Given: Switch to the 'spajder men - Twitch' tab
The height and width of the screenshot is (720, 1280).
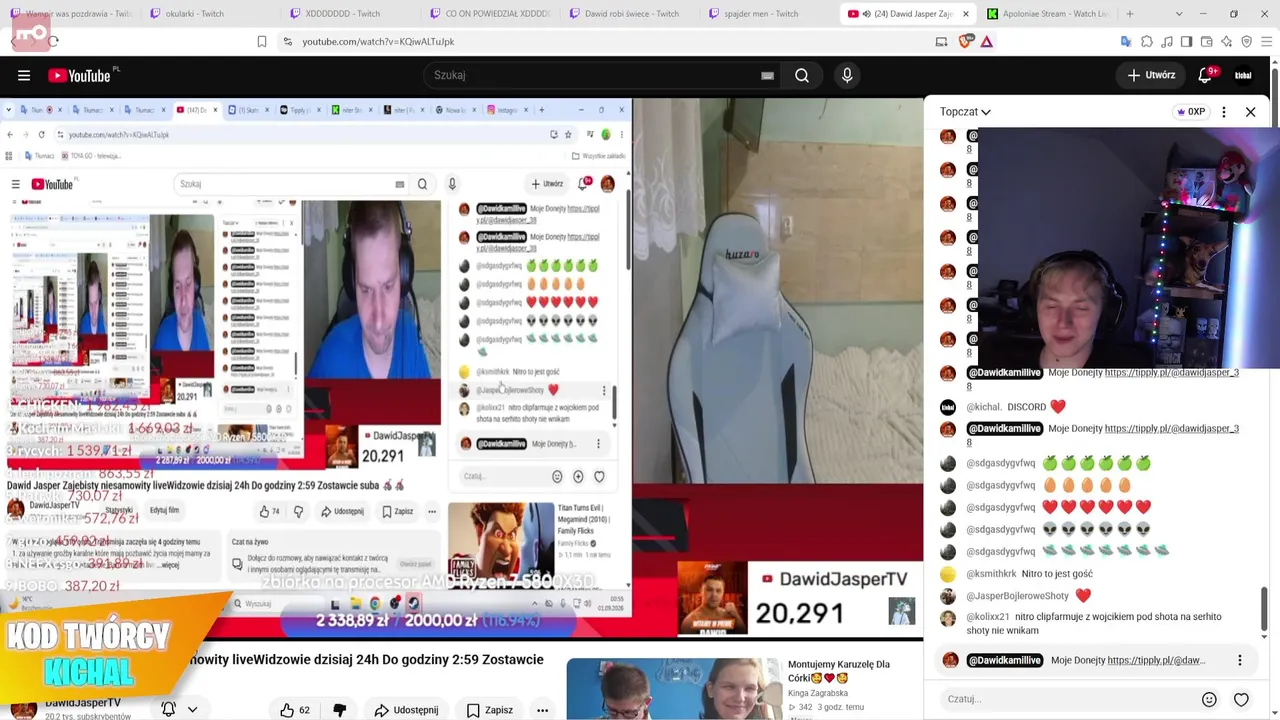Looking at the screenshot, I should 766,14.
